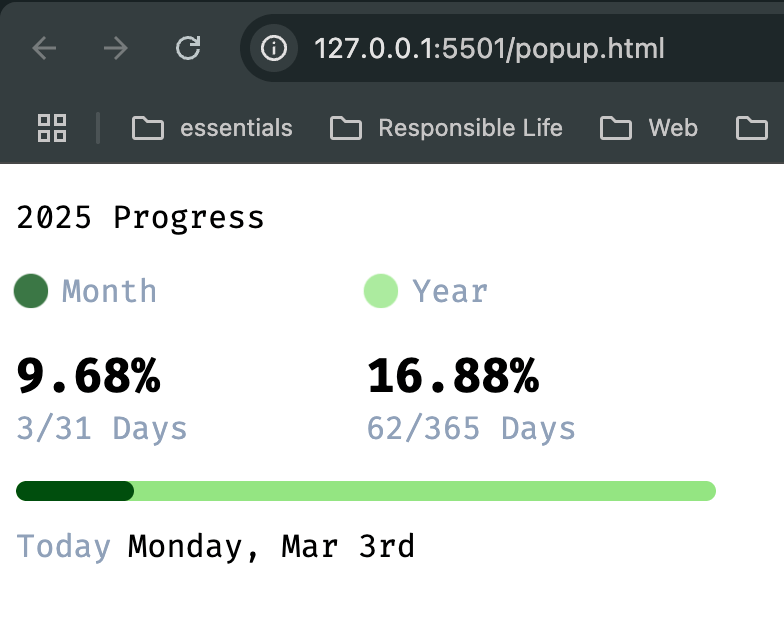This screenshot has height=632, width=784.
Task: Open the apps grid in bookmarks bar
Action: tap(52, 128)
